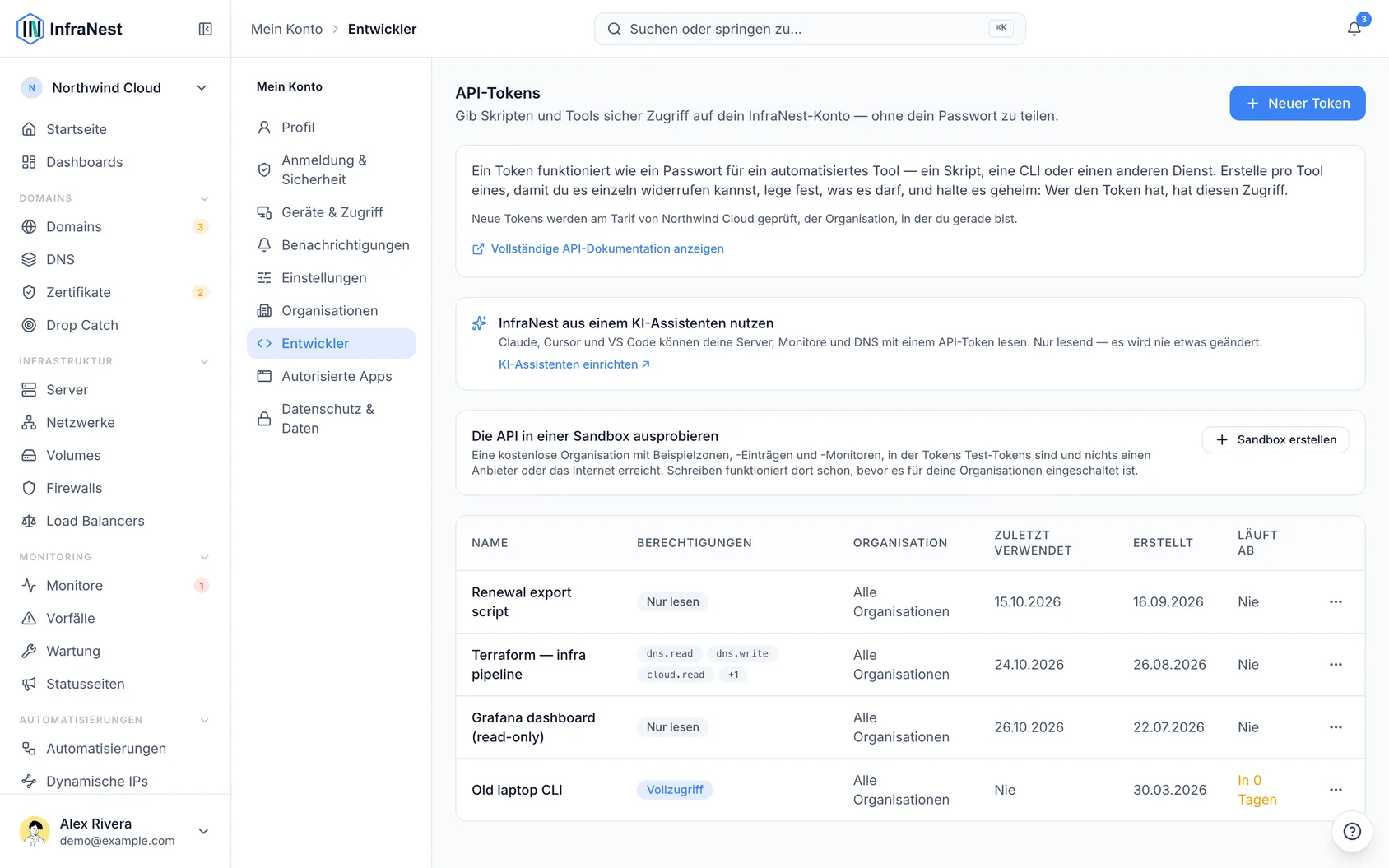Go to Startseite in sidebar

click(115, 129)
